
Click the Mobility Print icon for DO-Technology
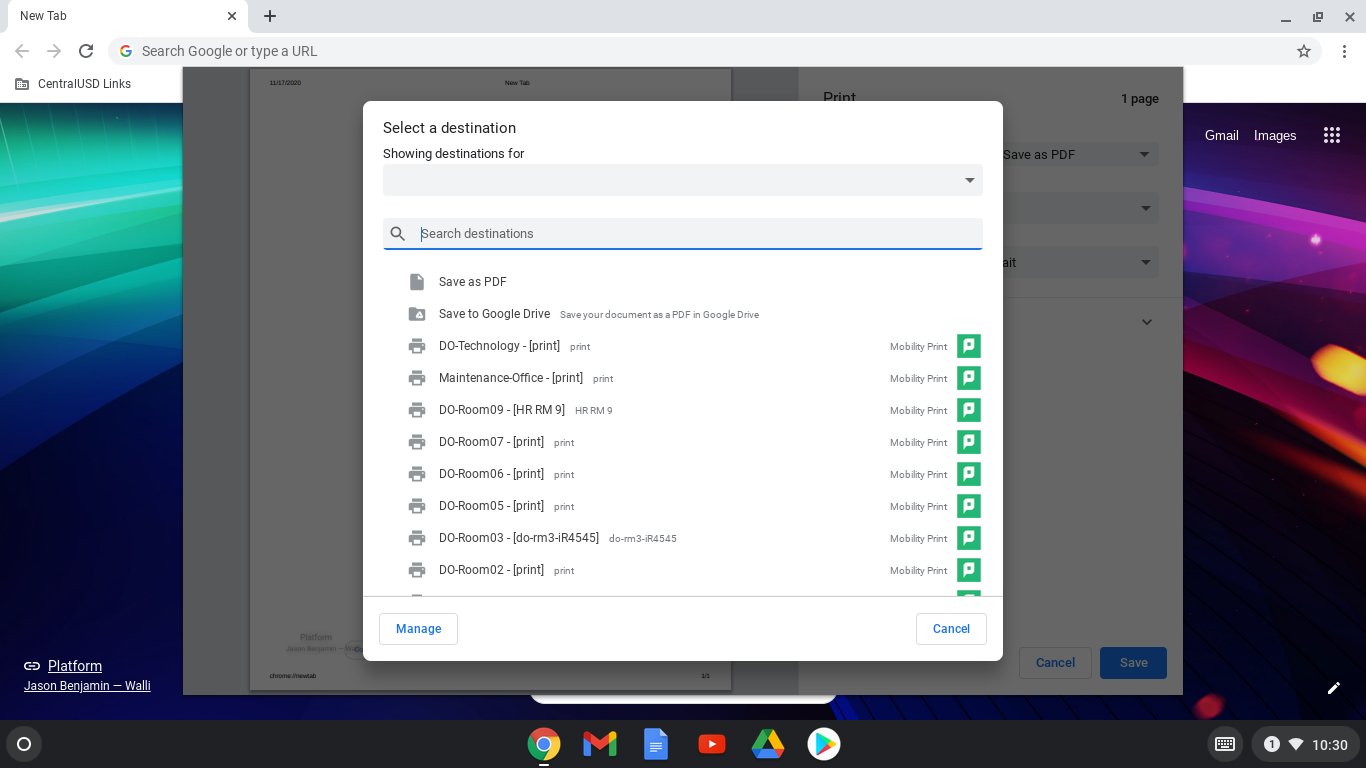click(x=968, y=346)
